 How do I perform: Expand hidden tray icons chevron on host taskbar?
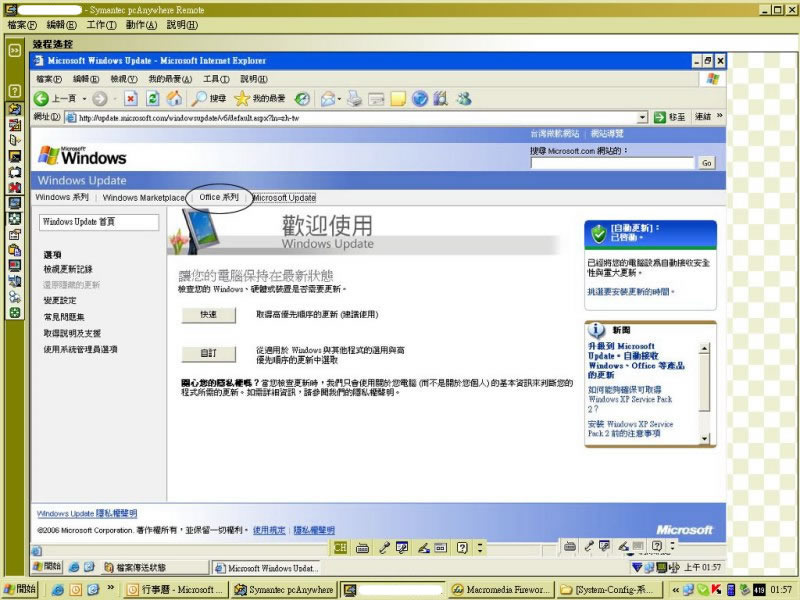click(x=676, y=590)
